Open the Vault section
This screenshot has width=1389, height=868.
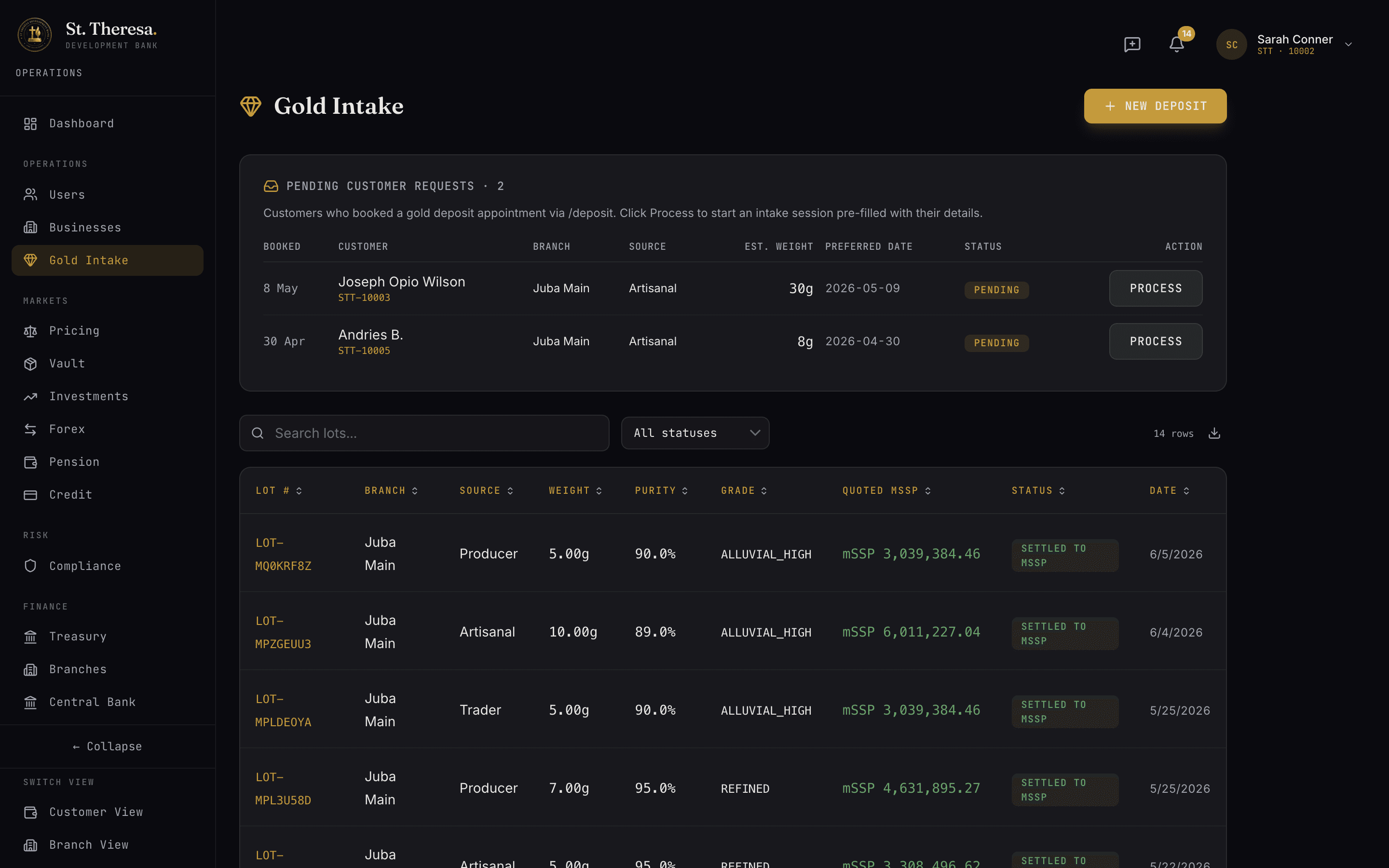(x=108, y=364)
